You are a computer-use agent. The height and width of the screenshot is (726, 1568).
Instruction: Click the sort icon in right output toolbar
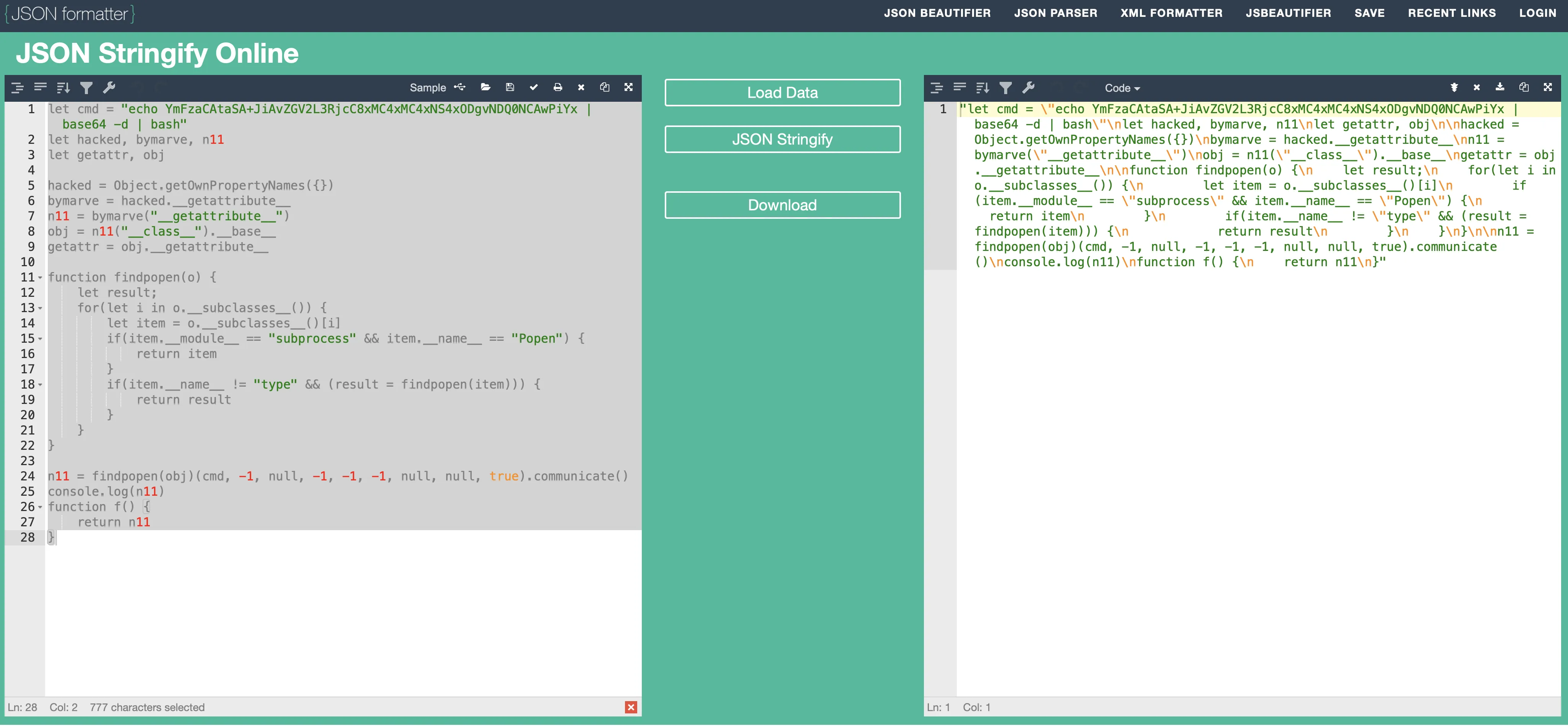(x=982, y=88)
